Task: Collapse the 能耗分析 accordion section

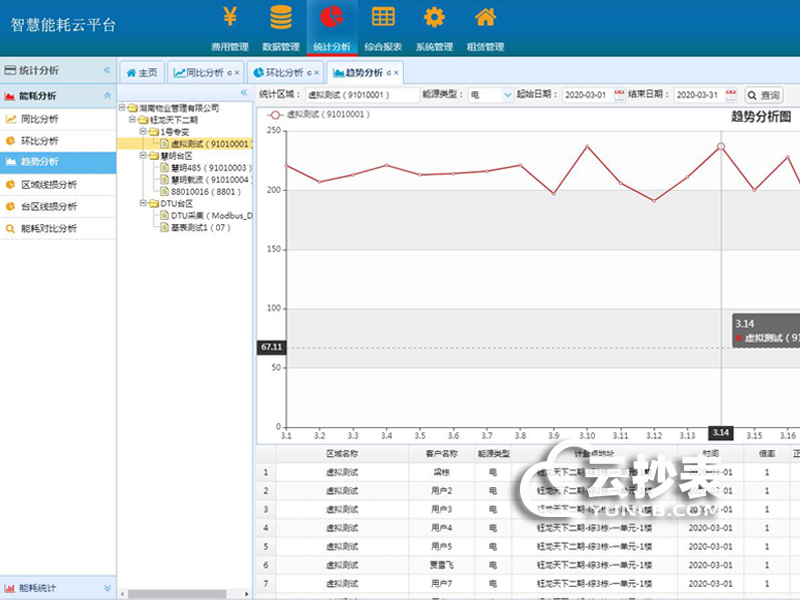Action: click(107, 96)
